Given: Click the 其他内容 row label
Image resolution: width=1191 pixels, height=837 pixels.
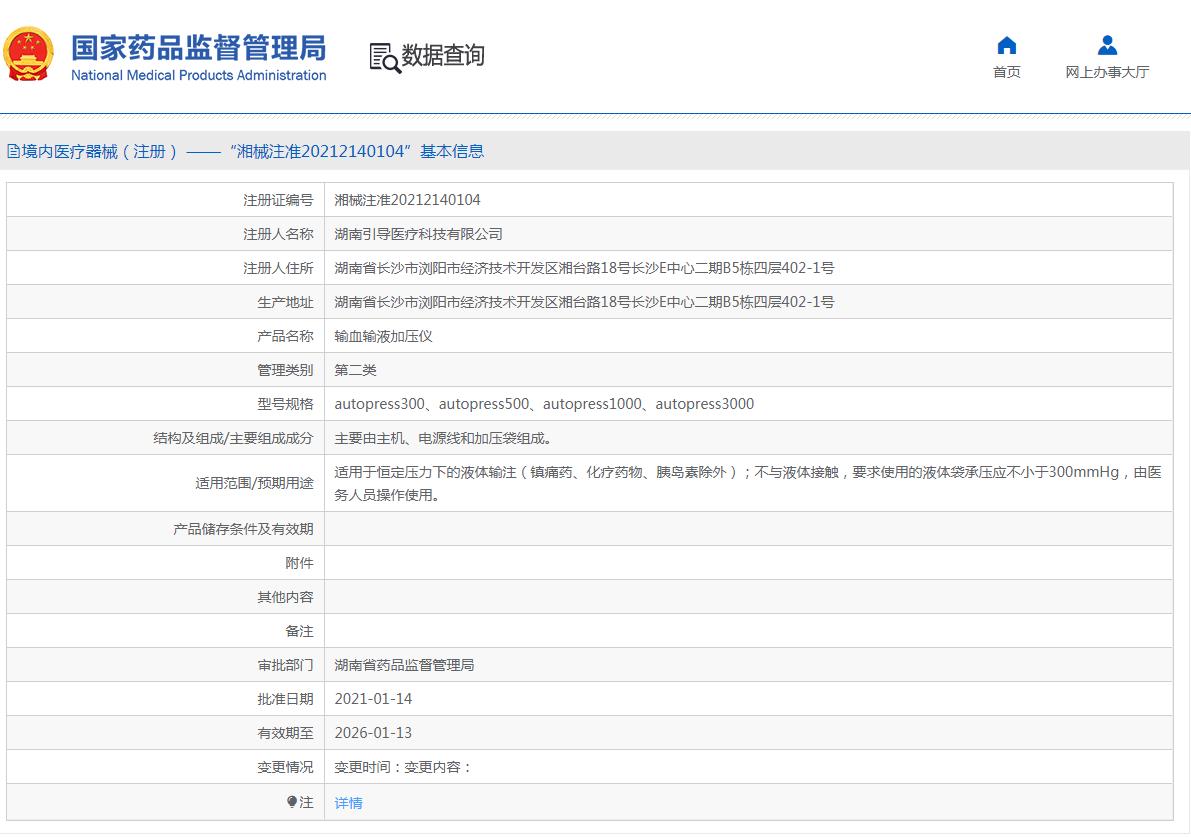Looking at the screenshot, I should click(285, 597).
